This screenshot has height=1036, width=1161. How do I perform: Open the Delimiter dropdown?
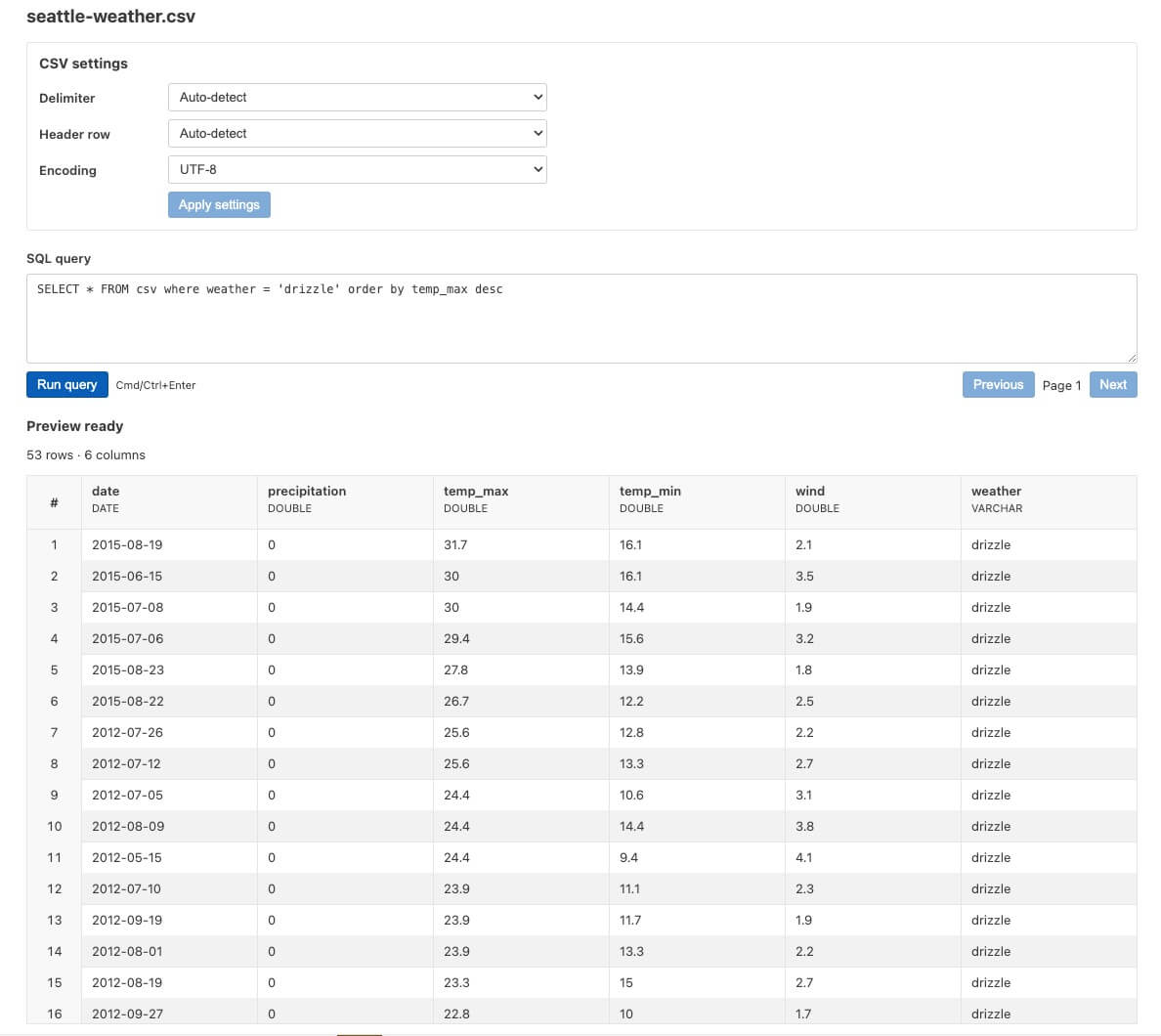[357, 97]
